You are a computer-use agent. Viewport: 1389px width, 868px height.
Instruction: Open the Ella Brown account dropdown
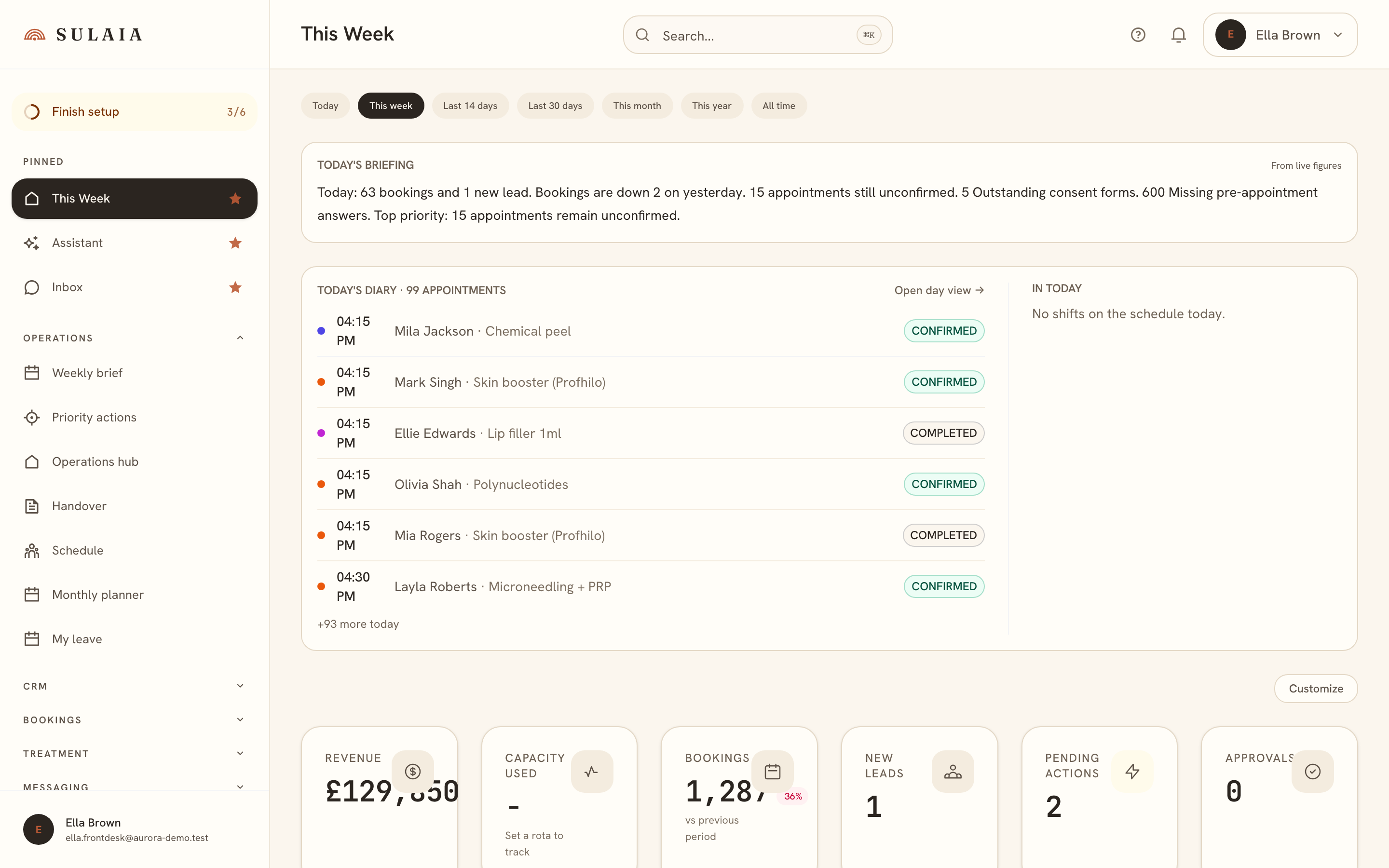(x=1280, y=35)
